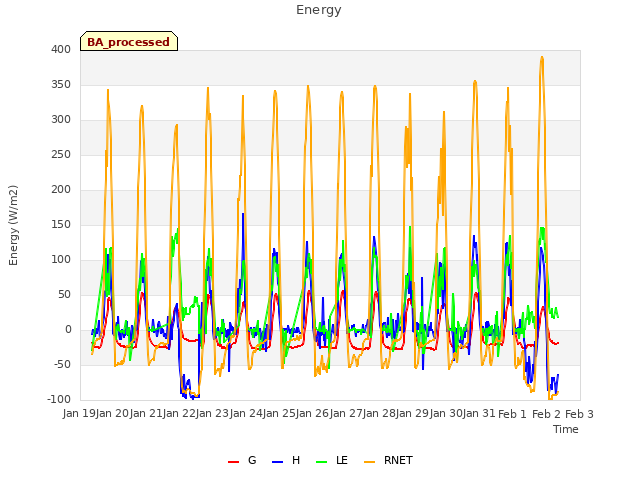Toggle the G series legend label
This screenshot has width=640, height=480.
[x=252, y=460]
